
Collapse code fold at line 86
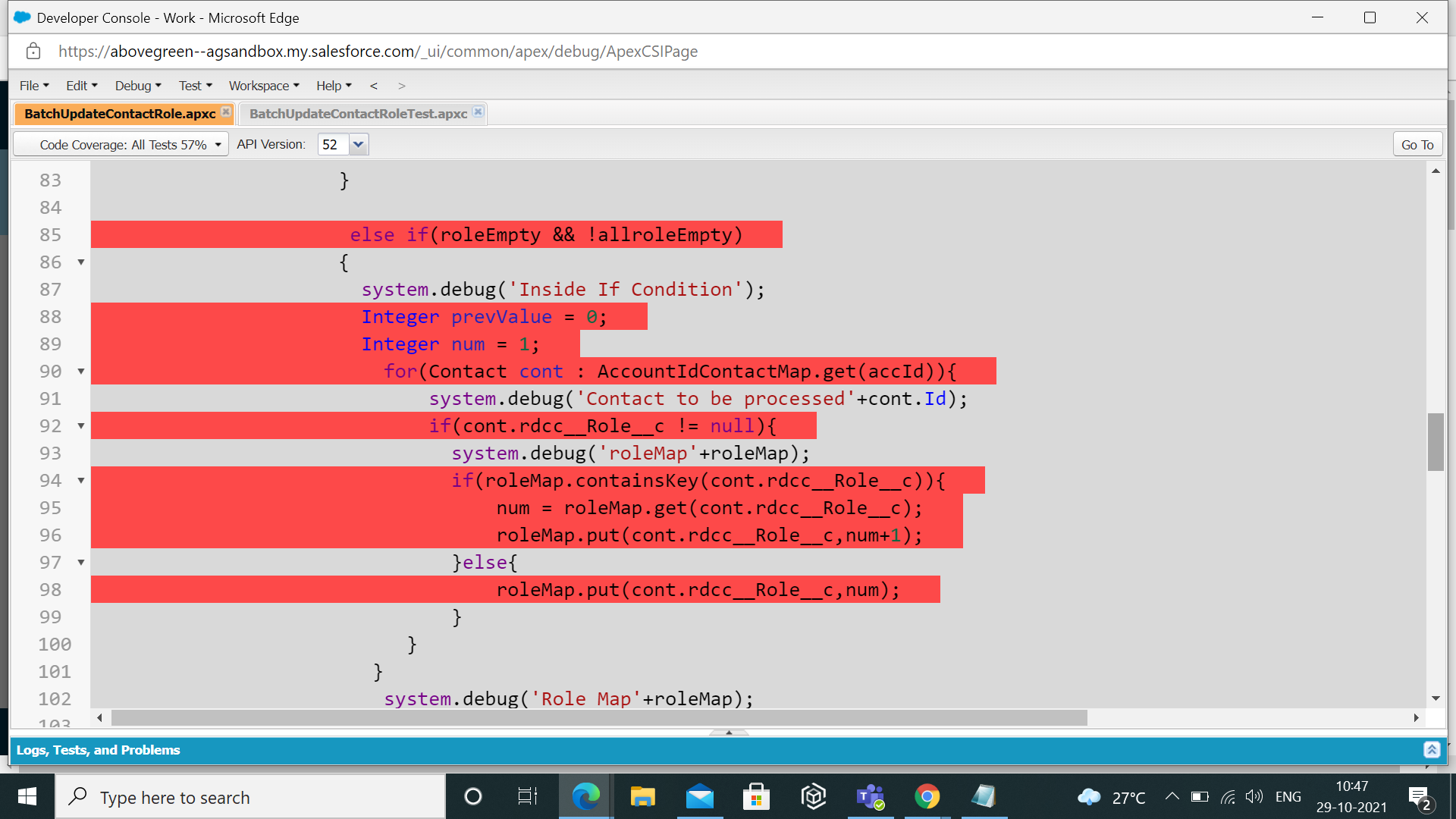81,262
